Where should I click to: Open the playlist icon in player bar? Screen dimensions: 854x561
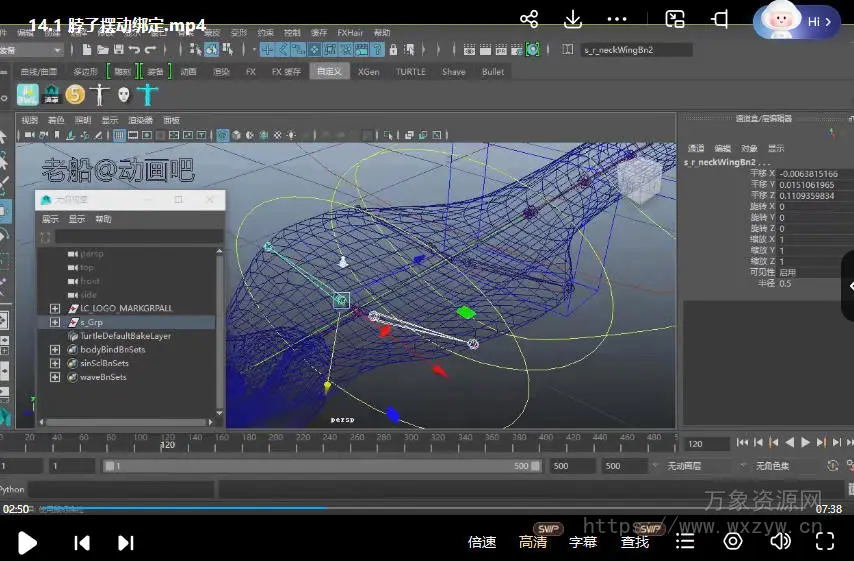point(685,541)
